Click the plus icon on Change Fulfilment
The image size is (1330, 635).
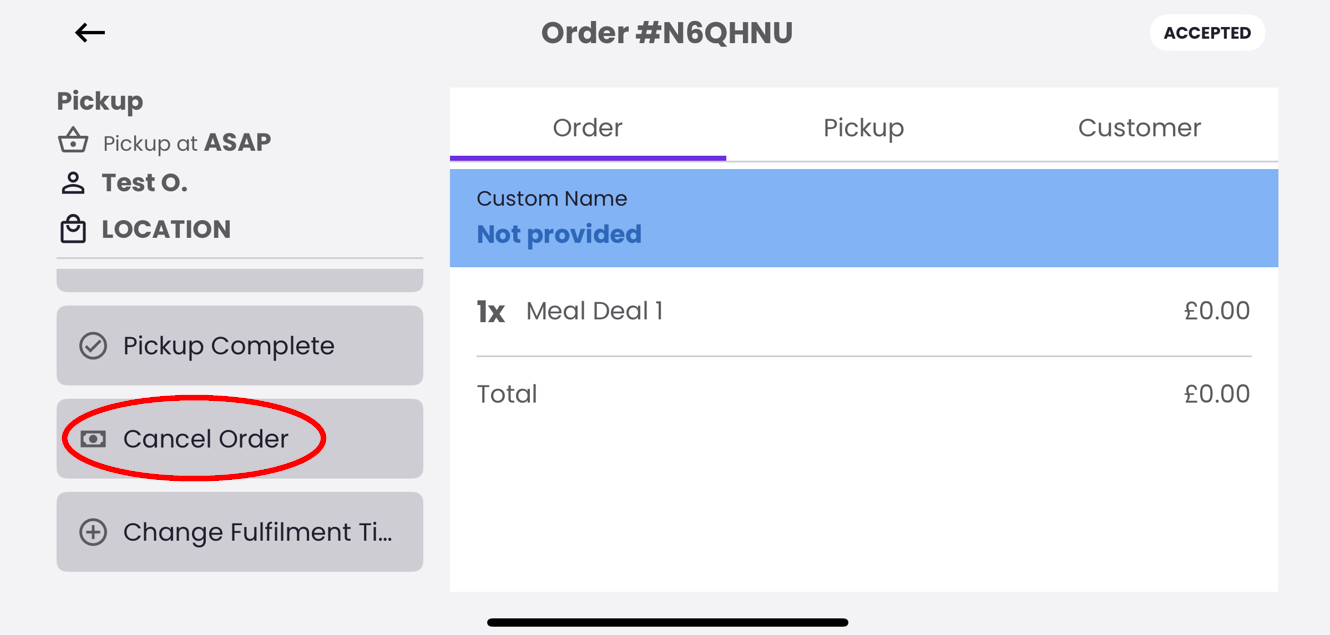pyautogui.click(x=93, y=532)
